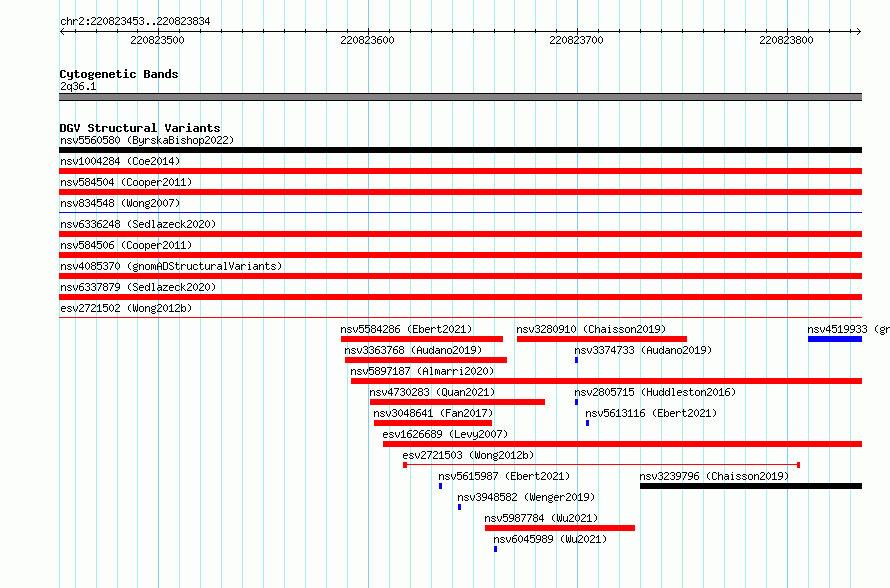Click nsv6336248 (Sedlazeck2020) label
Viewport: 890px width, 588px height.
pos(138,224)
